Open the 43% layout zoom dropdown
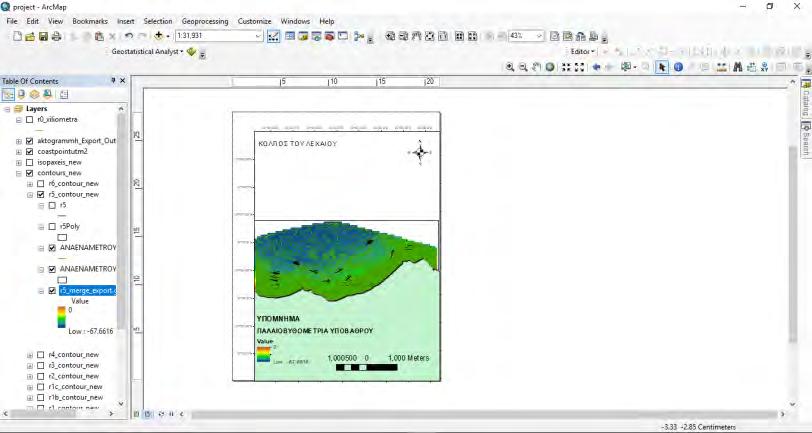812x433 pixels. point(539,36)
